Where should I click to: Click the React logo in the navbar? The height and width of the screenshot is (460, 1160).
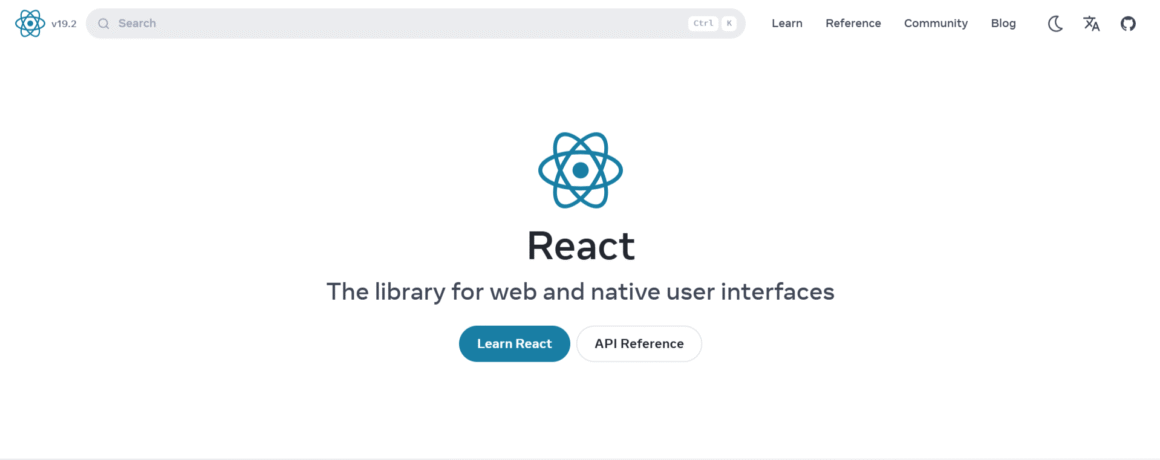click(30, 24)
